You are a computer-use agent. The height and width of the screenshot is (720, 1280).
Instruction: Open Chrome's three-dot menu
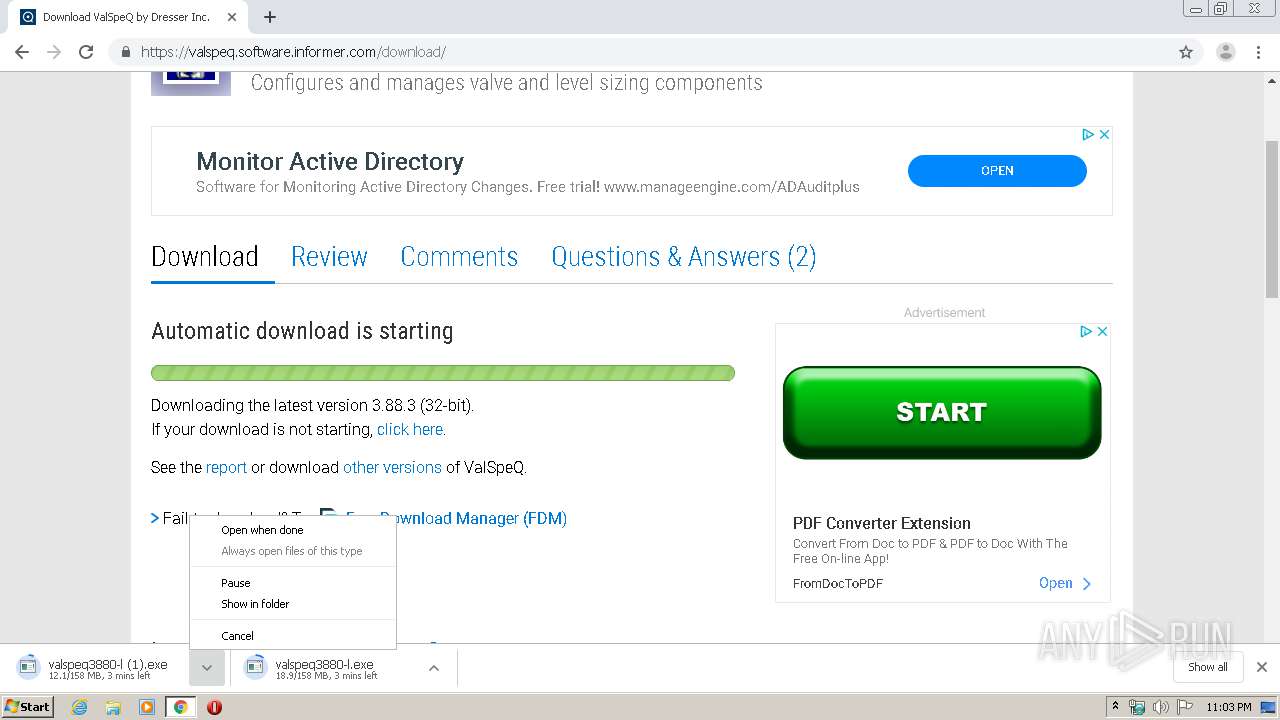coord(1259,52)
